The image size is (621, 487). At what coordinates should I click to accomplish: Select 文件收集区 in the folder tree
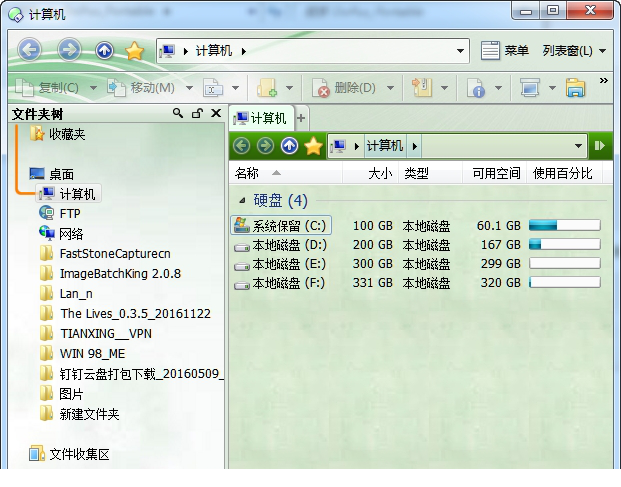tap(69, 454)
